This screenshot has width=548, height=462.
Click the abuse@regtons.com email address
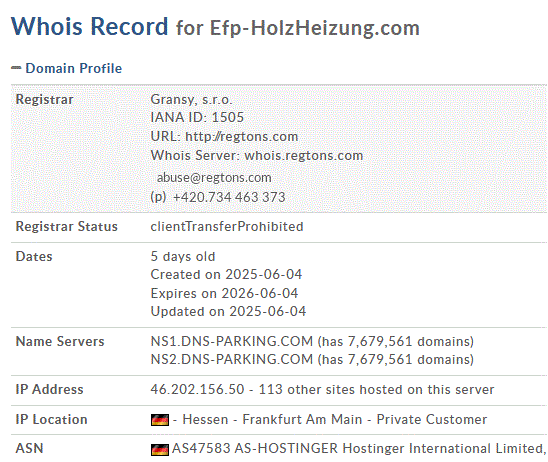pos(214,178)
